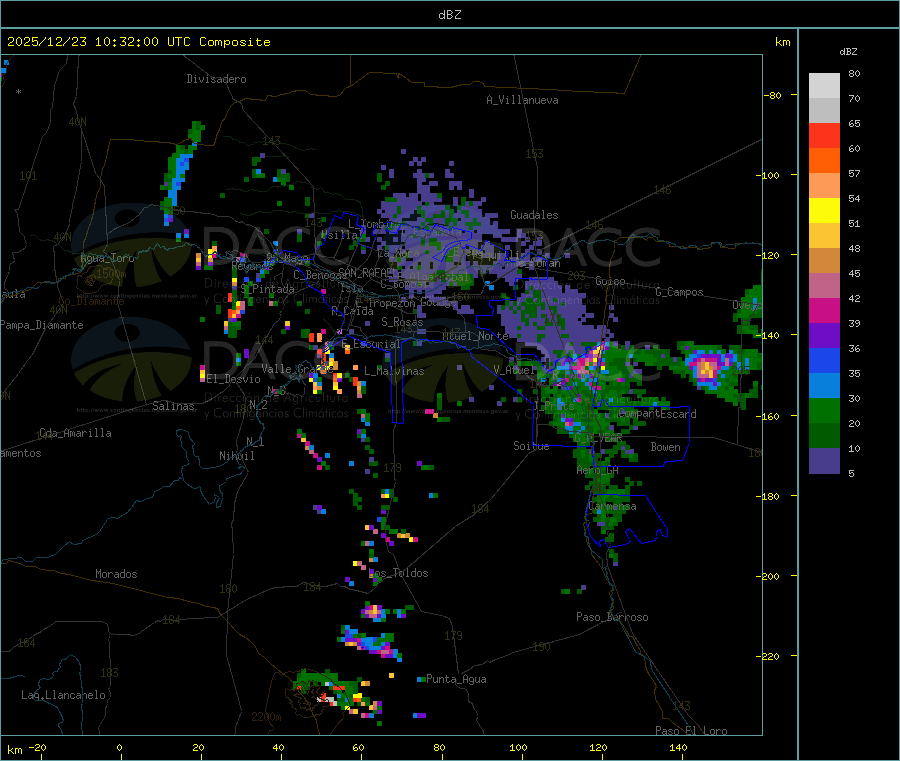
Task: Click the -80 km tick on right axis
Action: pyautogui.click(x=773, y=95)
